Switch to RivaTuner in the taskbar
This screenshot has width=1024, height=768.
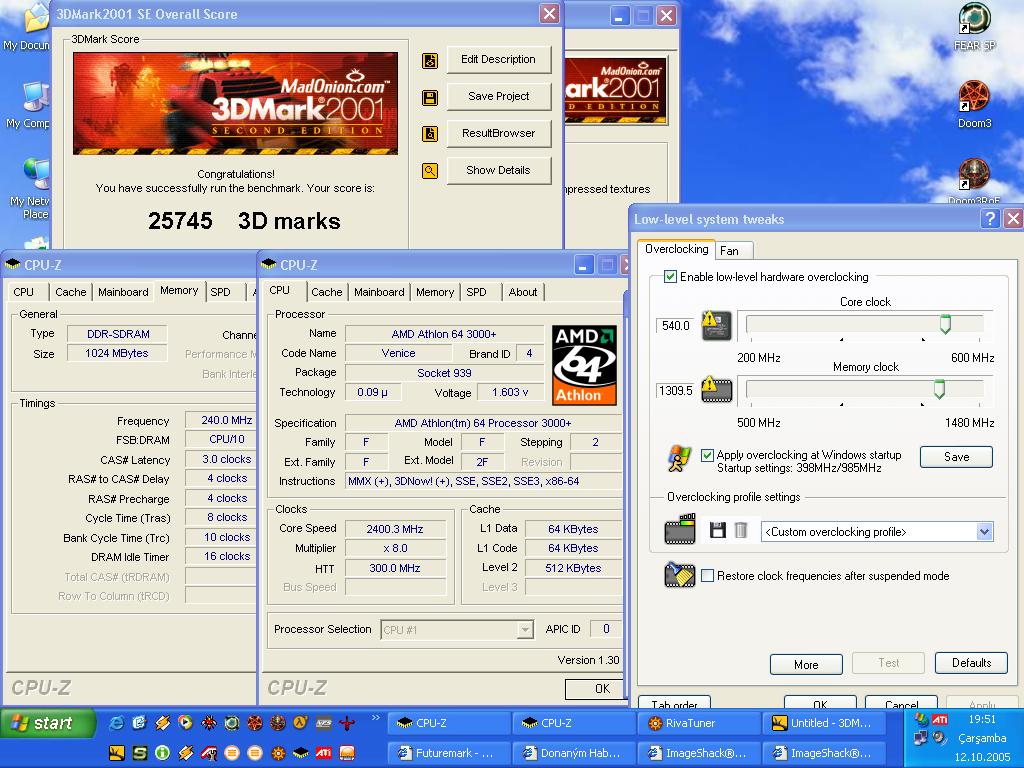698,723
